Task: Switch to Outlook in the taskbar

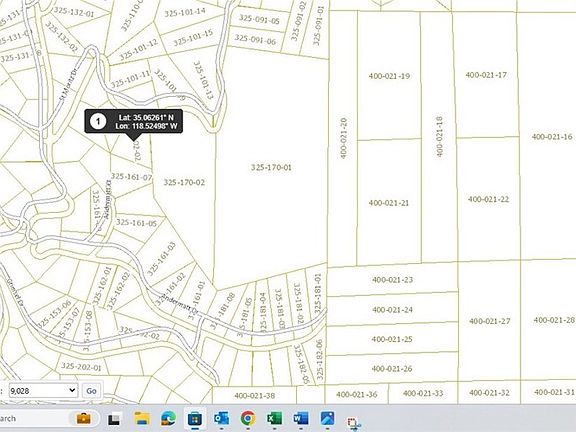Action: coord(222,418)
